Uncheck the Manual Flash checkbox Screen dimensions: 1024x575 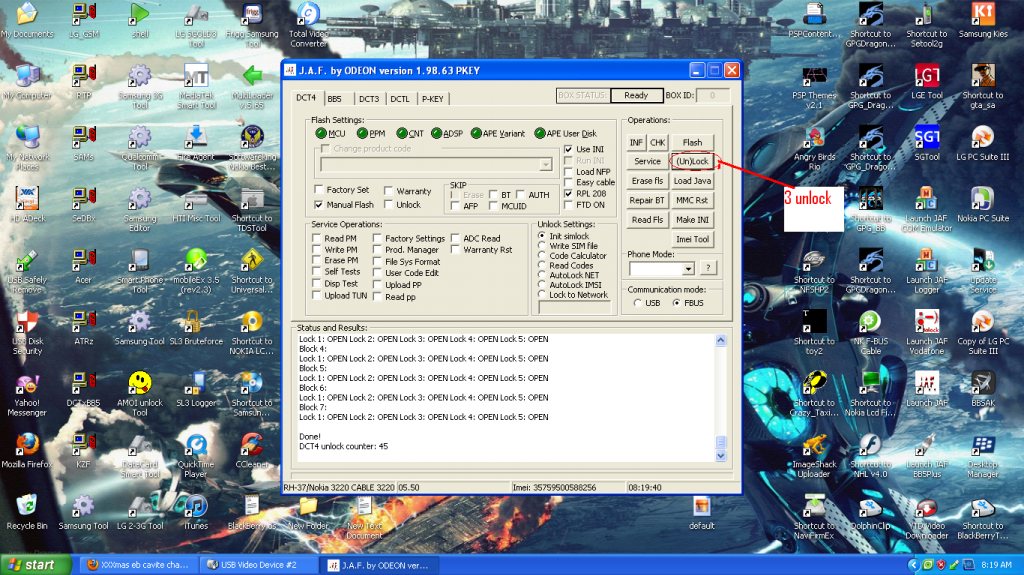pos(319,204)
